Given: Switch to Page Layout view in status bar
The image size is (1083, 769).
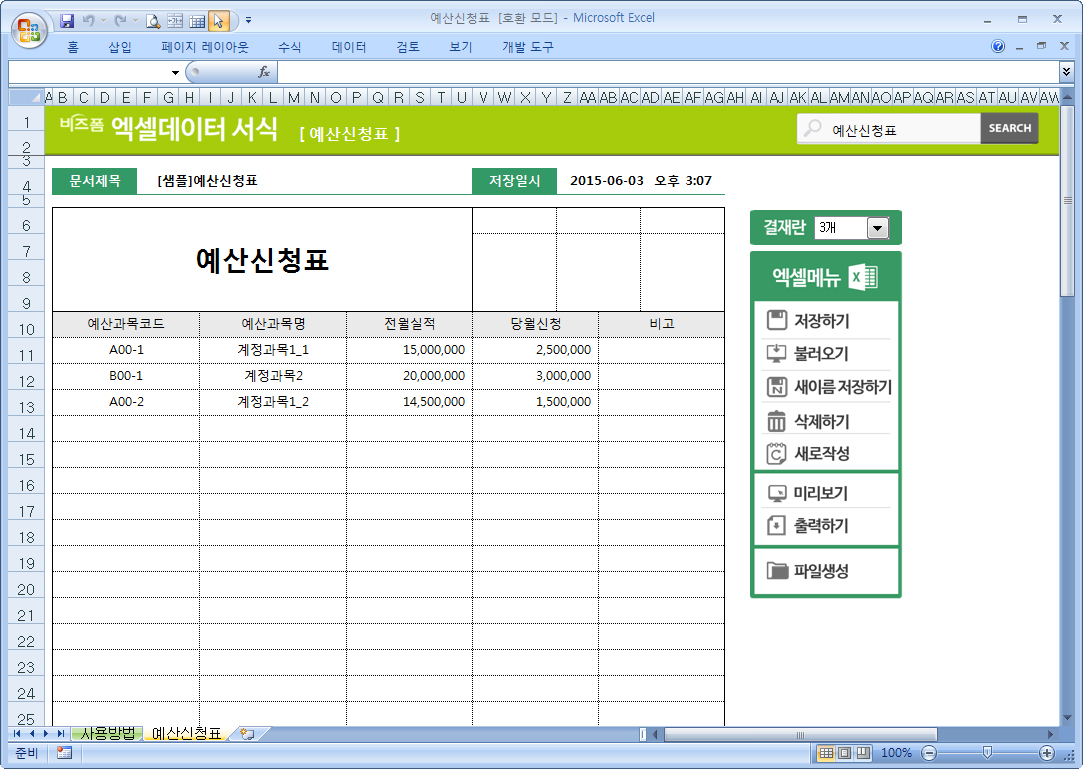Looking at the screenshot, I should 844,753.
